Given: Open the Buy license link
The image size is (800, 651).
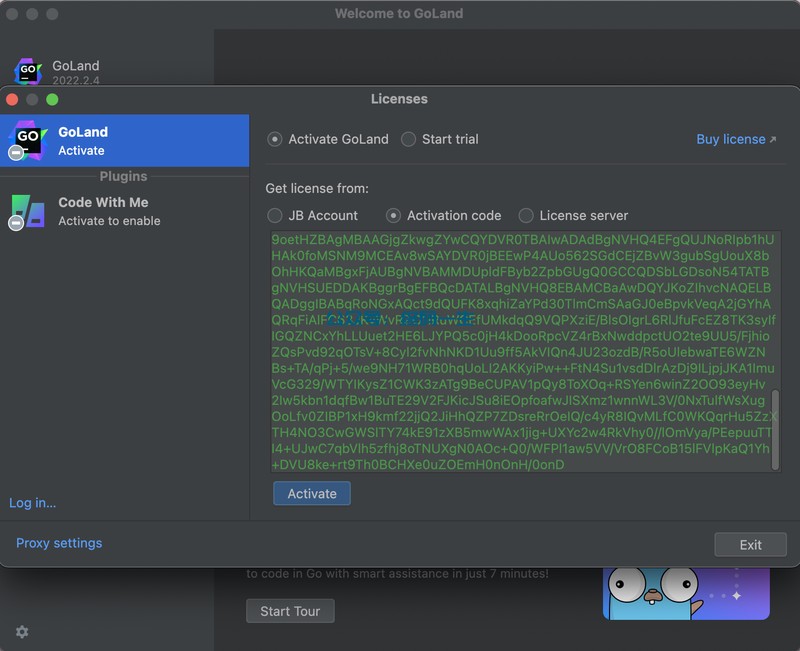Looking at the screenshot, I should pos(736,139).
